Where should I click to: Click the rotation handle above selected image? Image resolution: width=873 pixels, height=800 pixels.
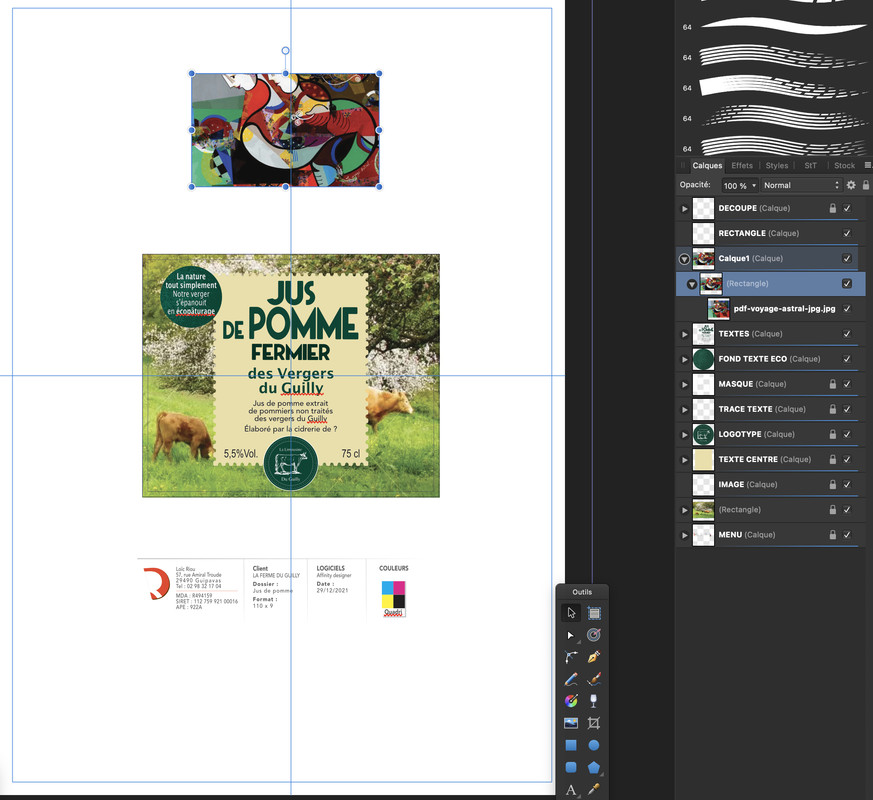tap(285, 51)
